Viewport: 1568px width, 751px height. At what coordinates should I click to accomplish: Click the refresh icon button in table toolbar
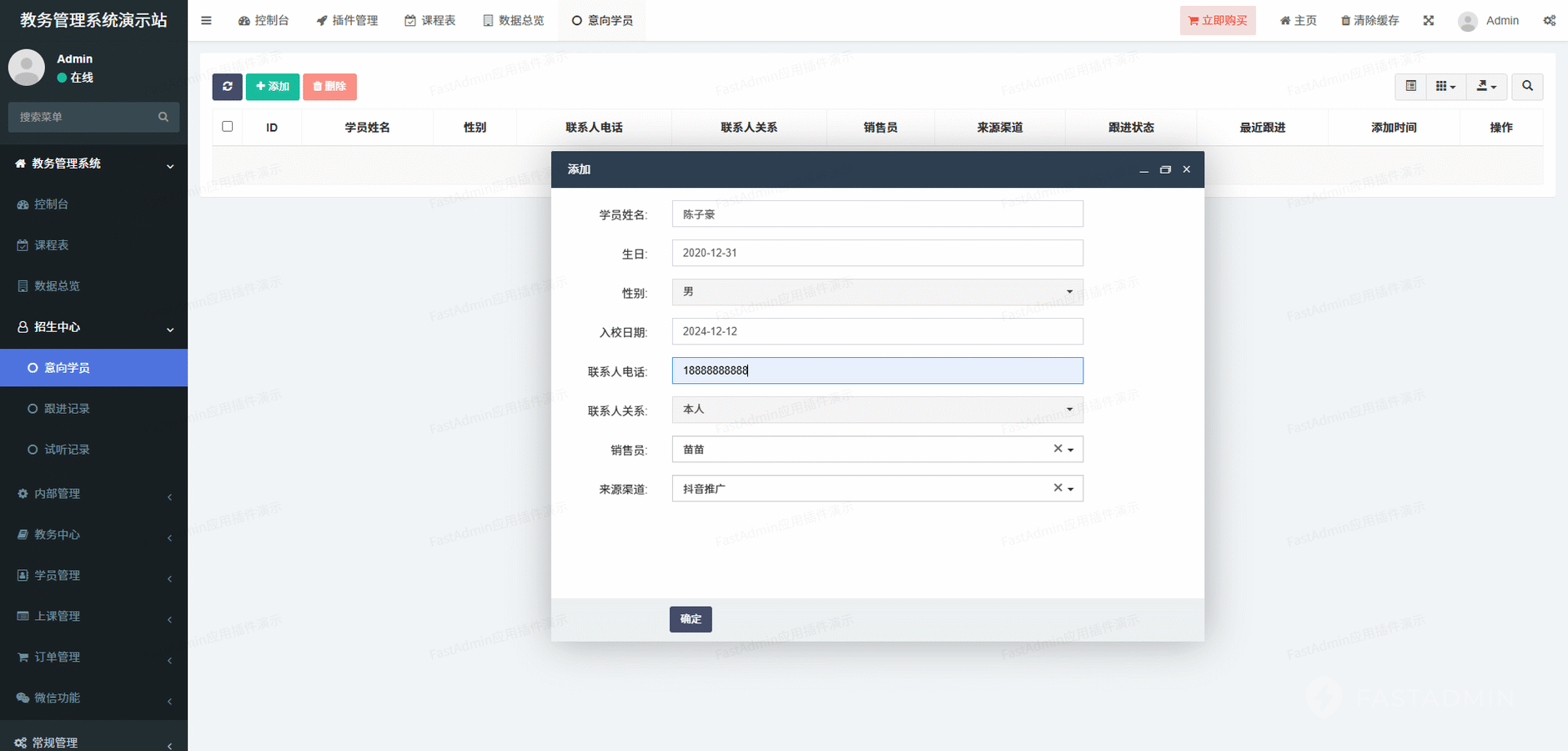pyautogui.click(x=227, y=87)
